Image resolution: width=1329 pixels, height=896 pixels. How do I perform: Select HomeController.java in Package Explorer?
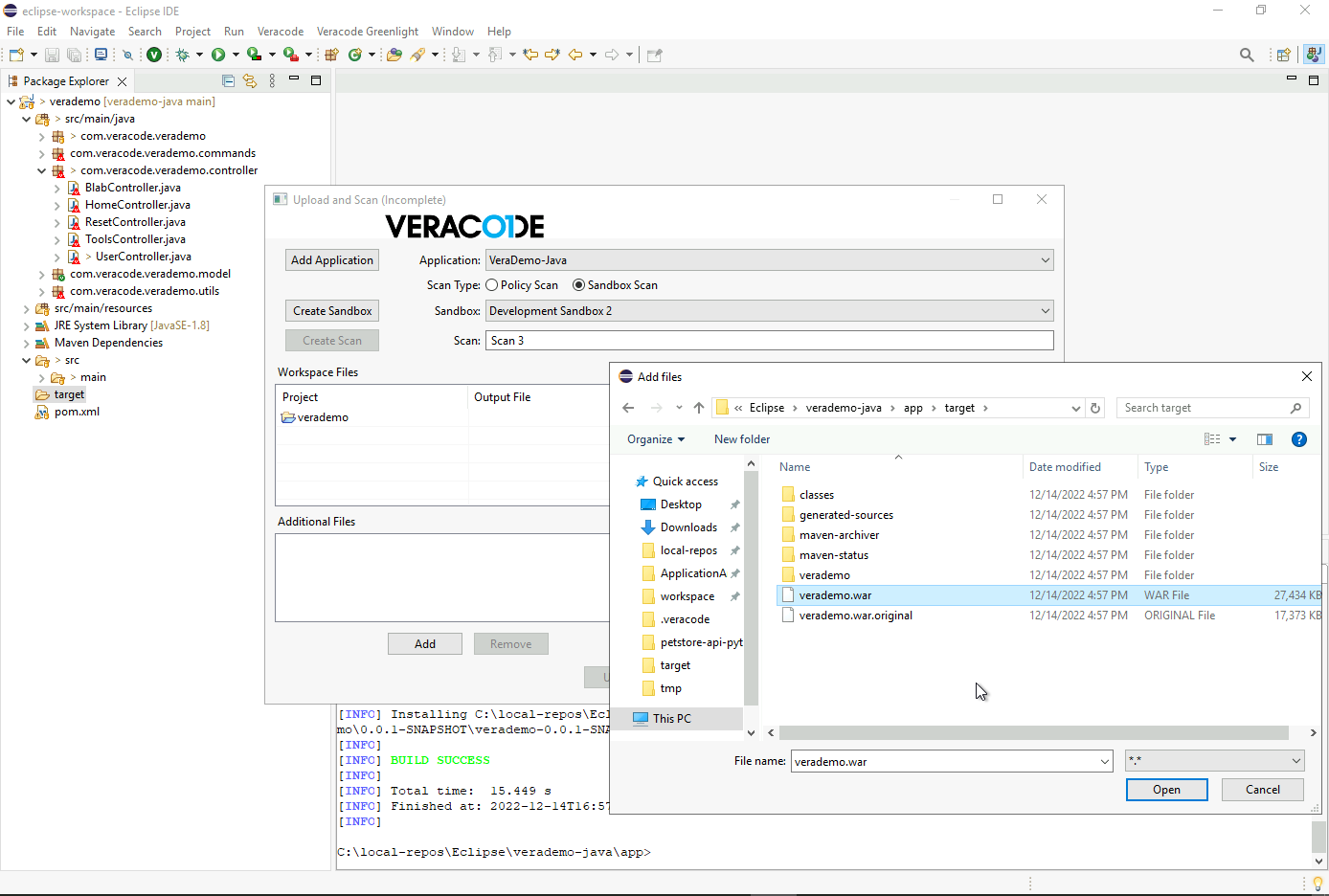[x=137, y=206]
